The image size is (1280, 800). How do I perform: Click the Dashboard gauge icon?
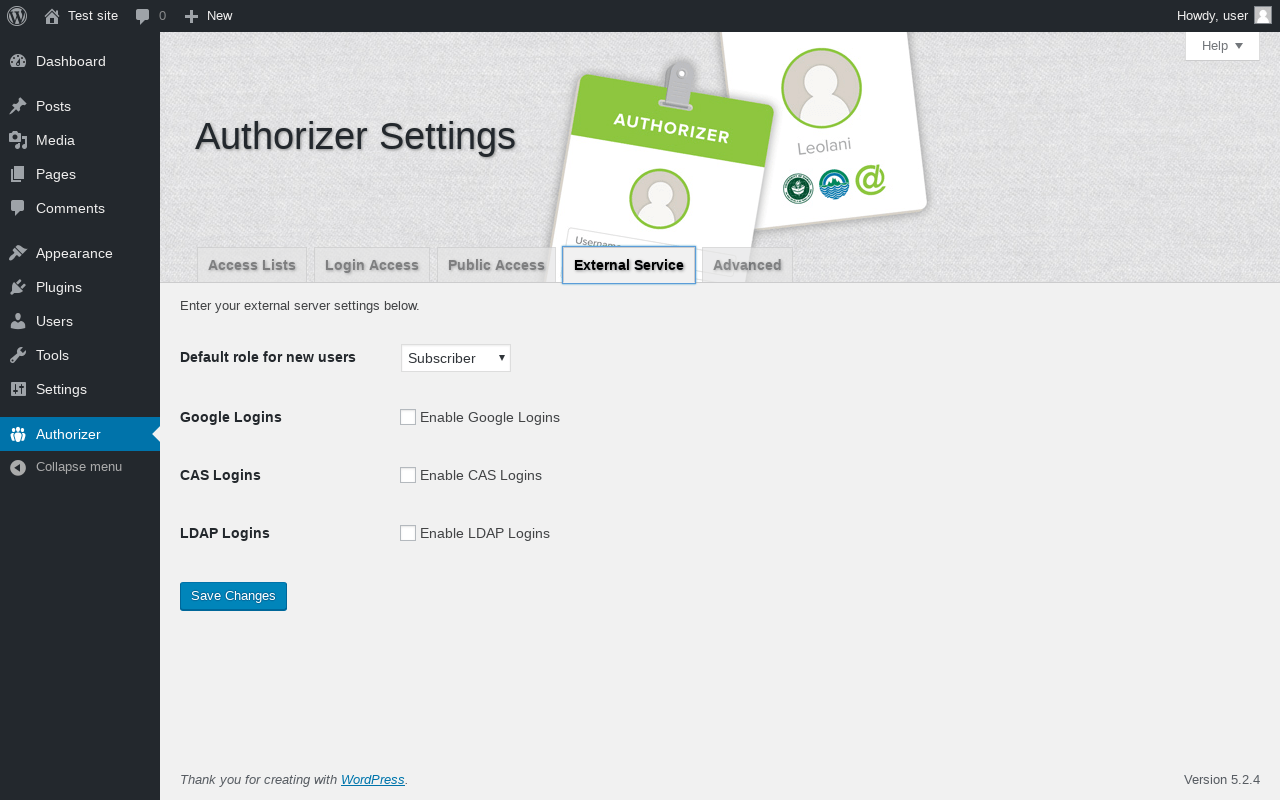pos(18,61)
